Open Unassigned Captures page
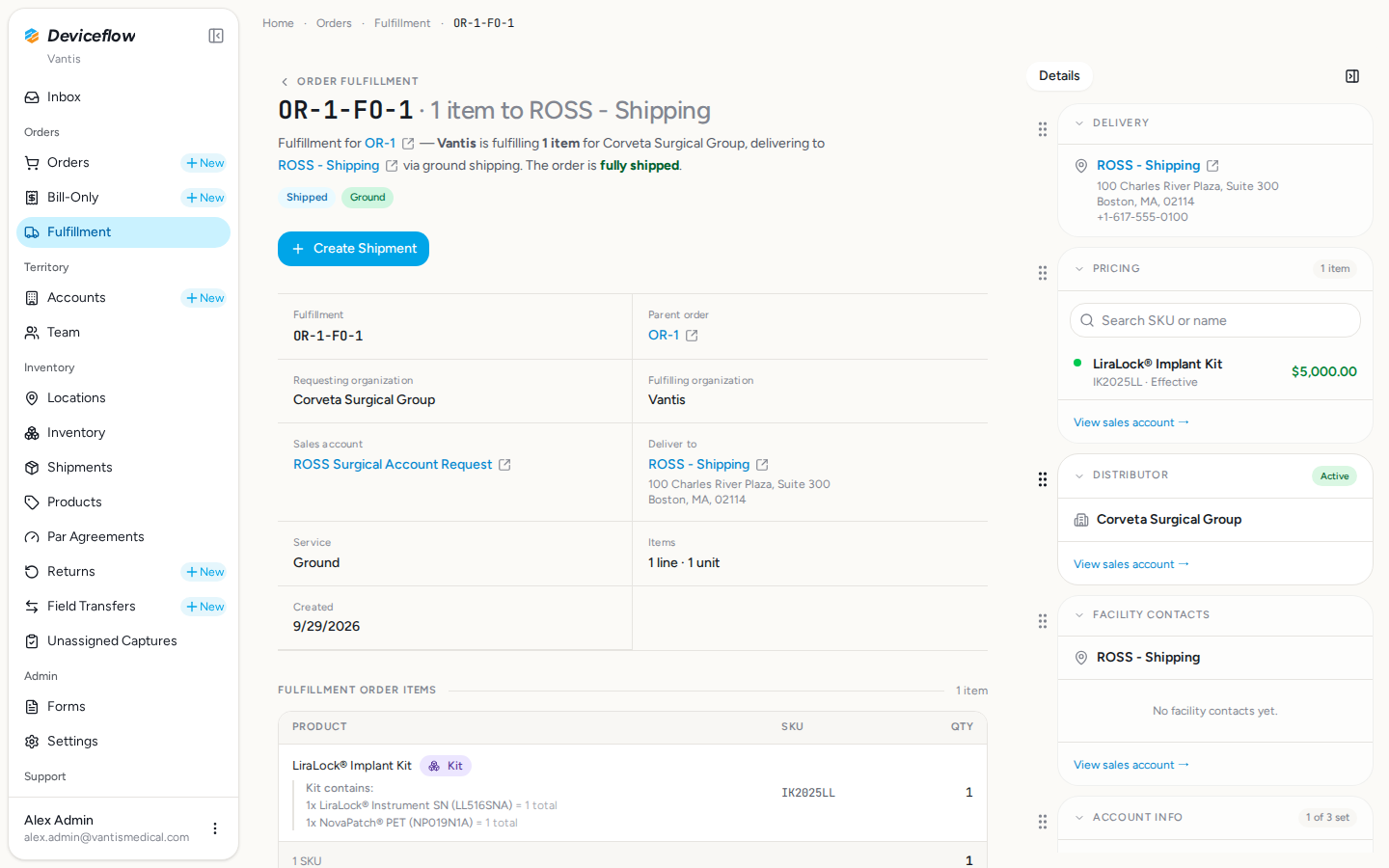The image size is (1389, 868). tap(123, 641)
